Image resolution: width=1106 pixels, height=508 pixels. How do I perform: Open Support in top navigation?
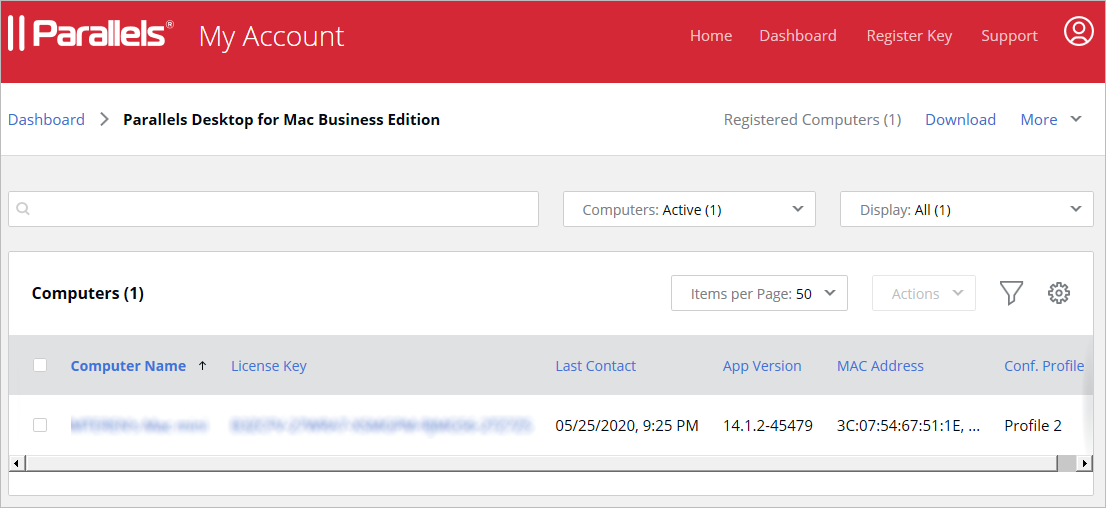tap(1009, 36)
